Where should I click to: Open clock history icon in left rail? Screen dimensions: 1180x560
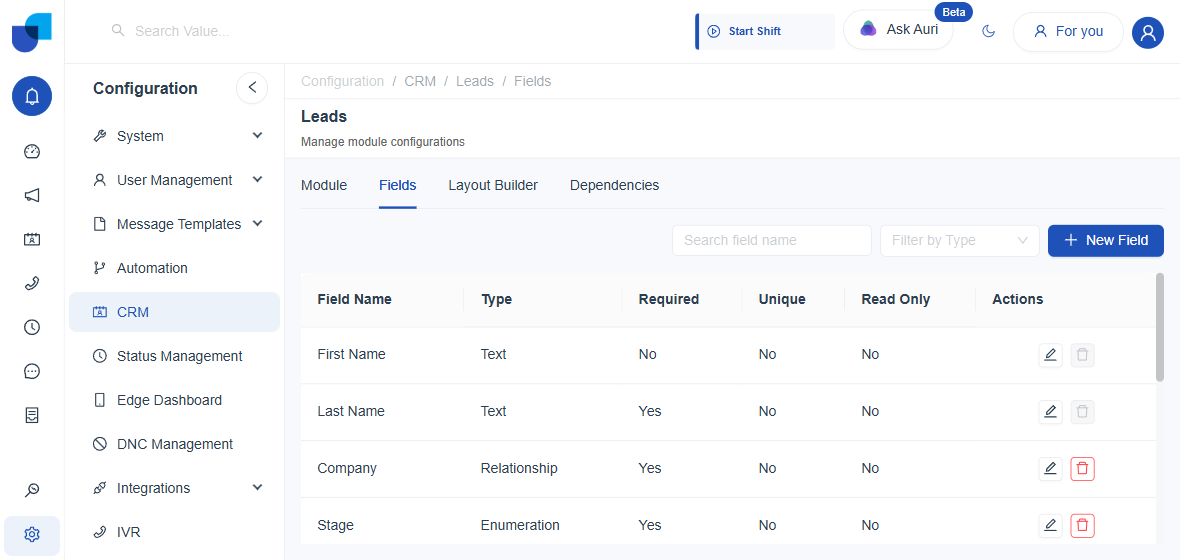click(32, 327)
